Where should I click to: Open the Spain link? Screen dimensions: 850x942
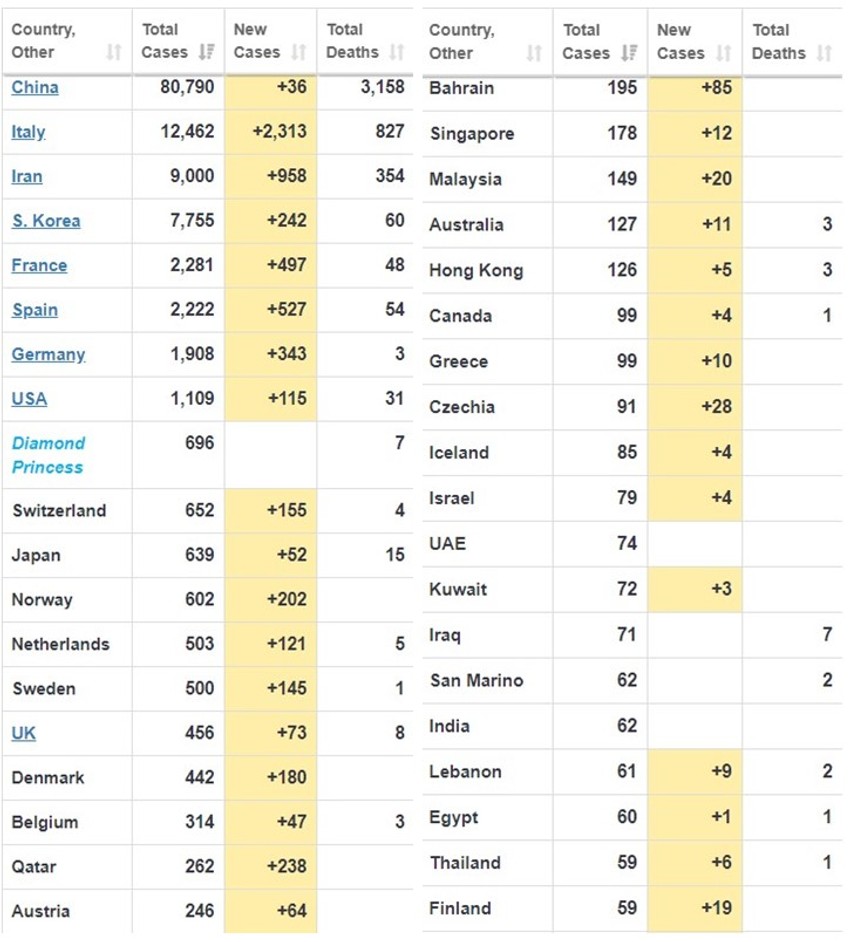[x=35, y=310]
